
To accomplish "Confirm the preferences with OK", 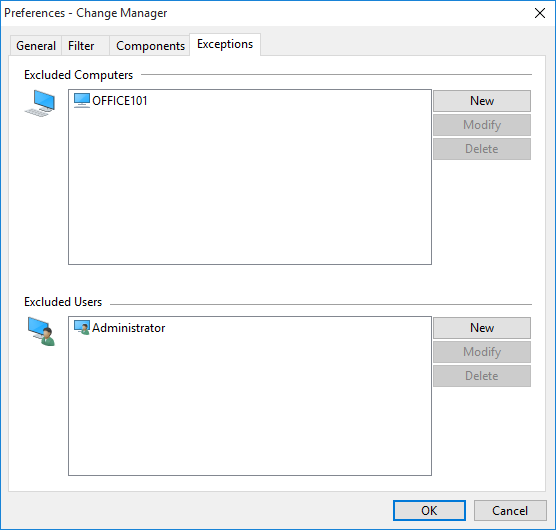I will pos(429,511).
